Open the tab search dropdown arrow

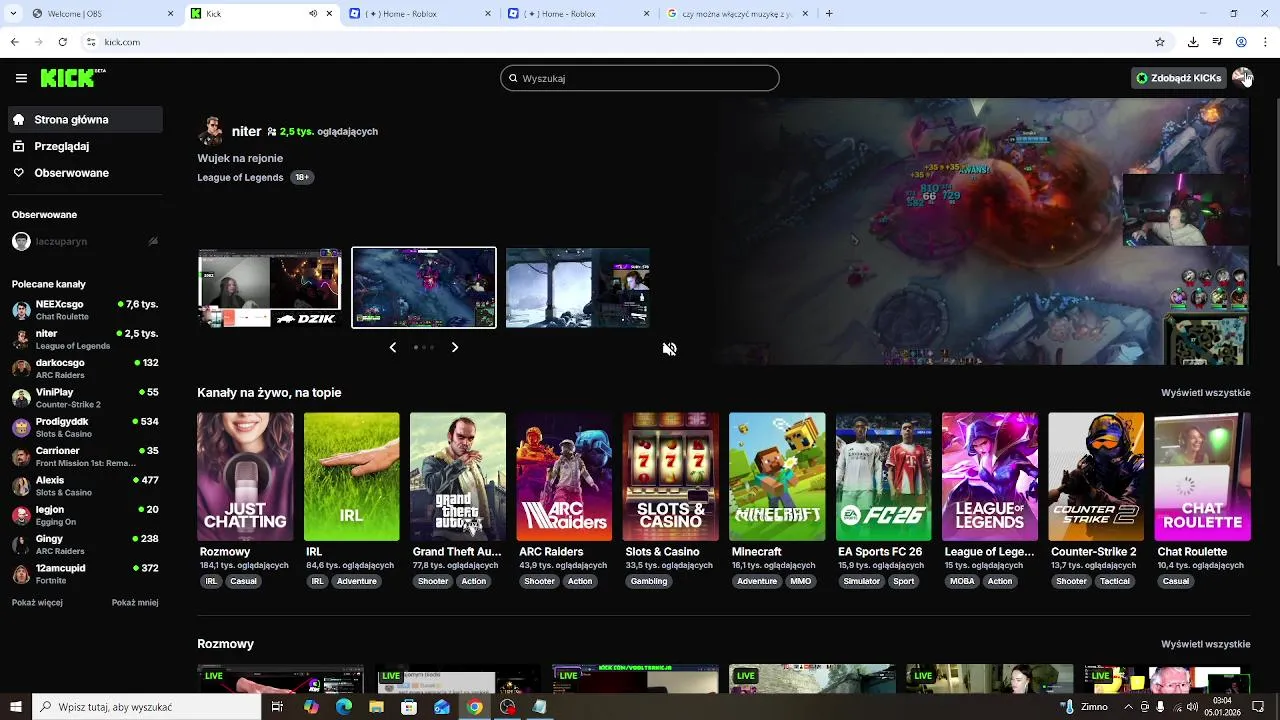coord(12,14)
